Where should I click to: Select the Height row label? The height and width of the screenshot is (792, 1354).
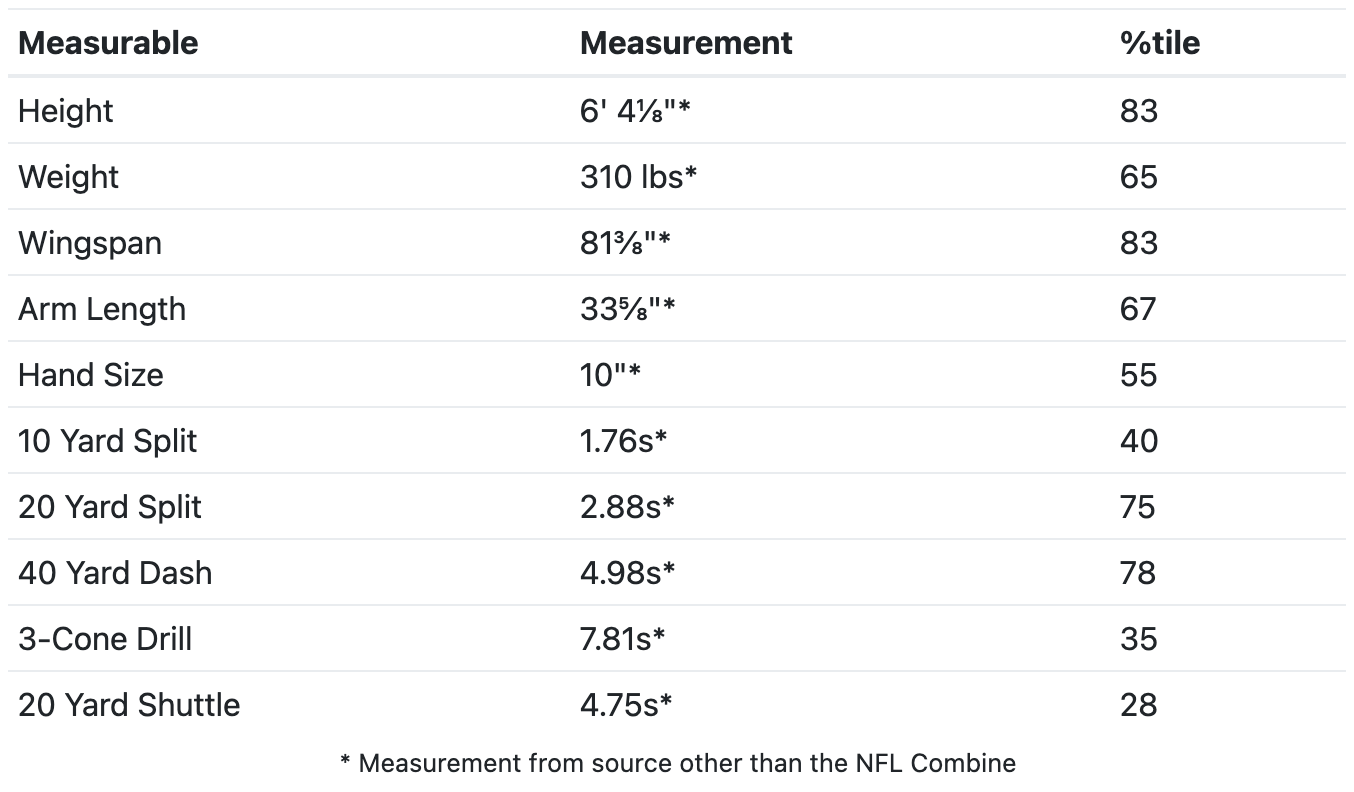tap(66, 110)
